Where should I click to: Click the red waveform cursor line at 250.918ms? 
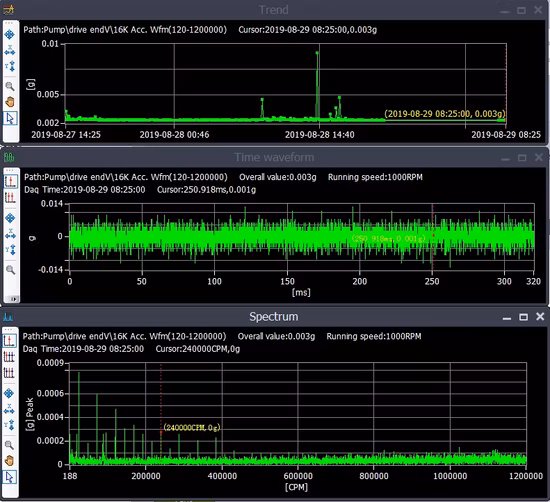point(432,237)
